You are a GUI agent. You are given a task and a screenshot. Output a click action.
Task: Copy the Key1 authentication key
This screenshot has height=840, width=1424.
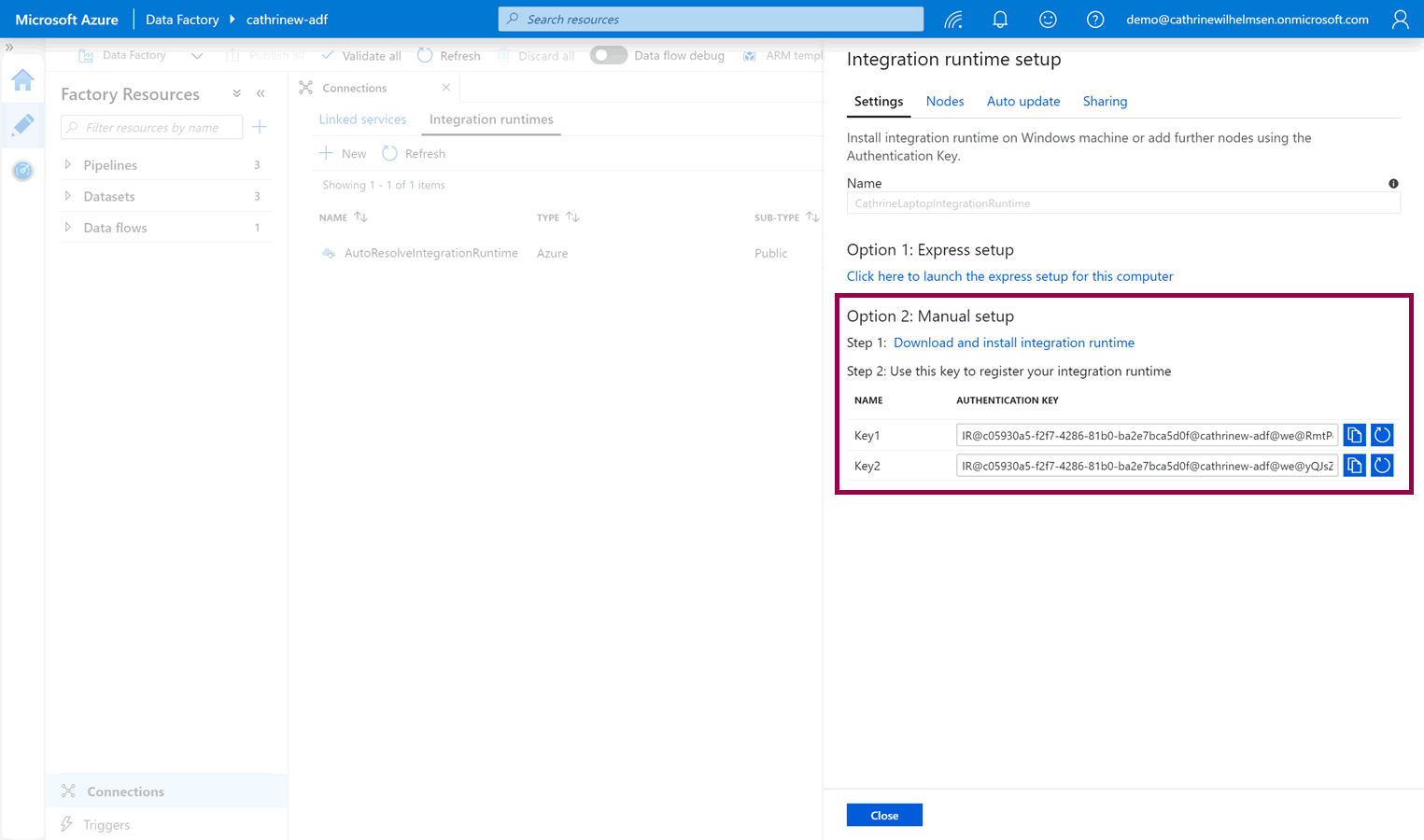[x=1354, y=435]
